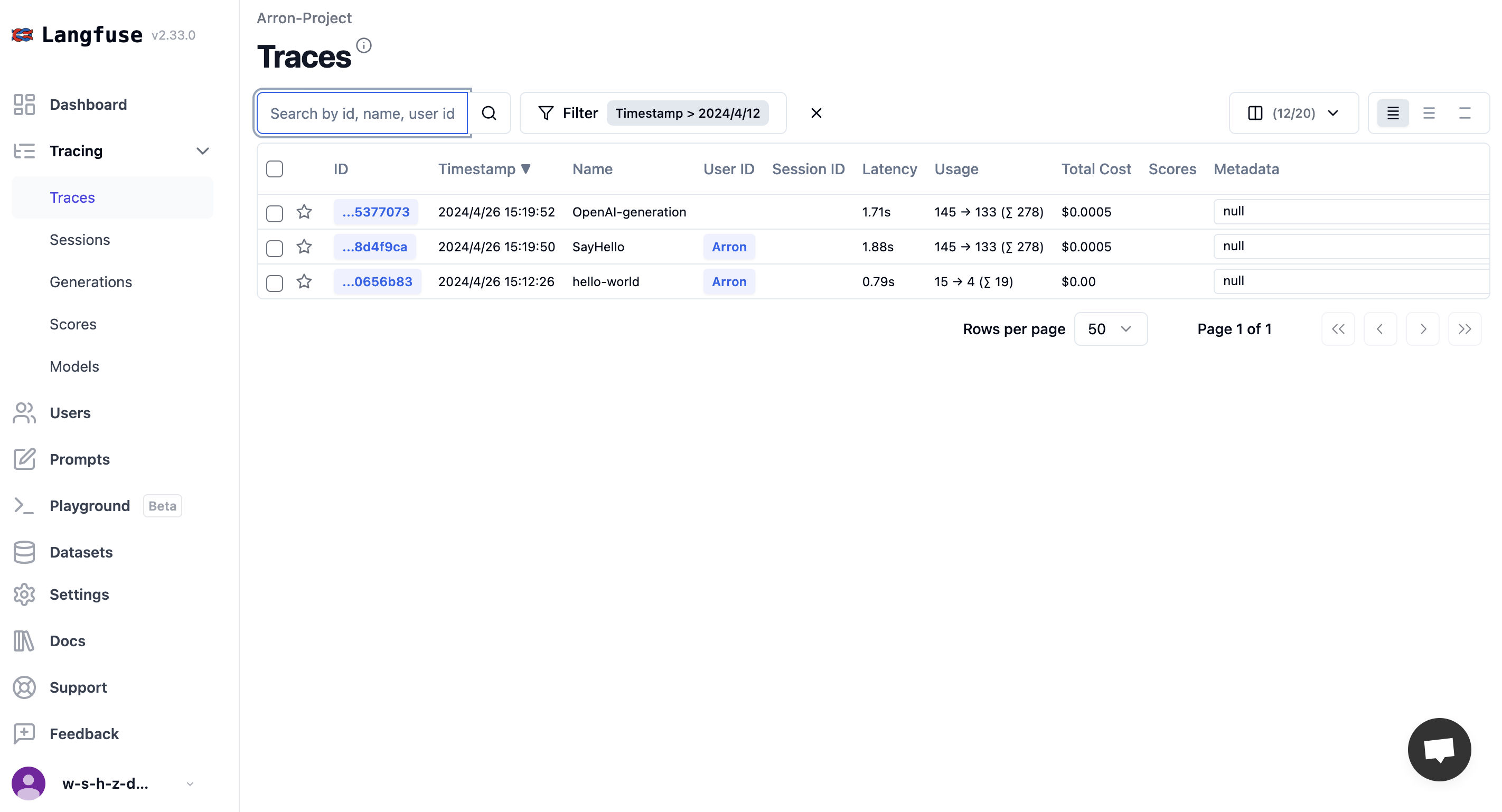
Task: Open the Prompts sidebar item
Action: pyautogui.click(x=80, y=459)
